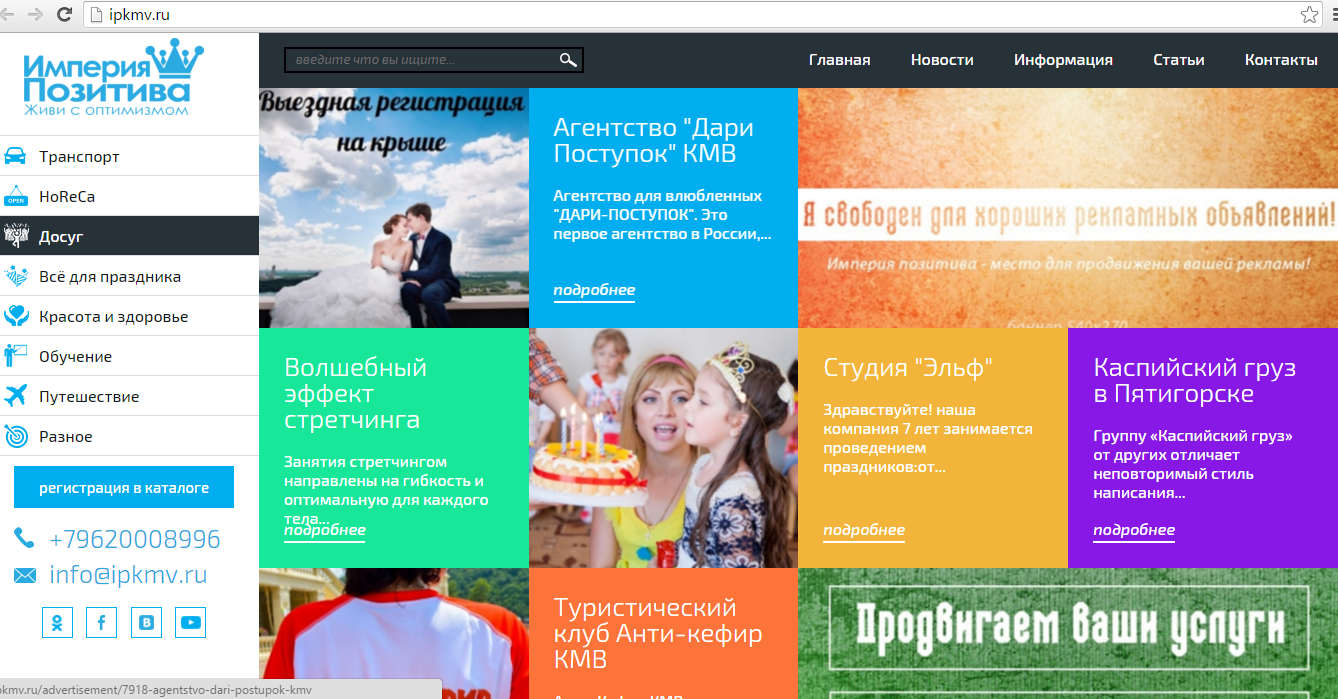This screenshot has height=699, width=1338.
Task: Click the OPEN sign icon beside HoReCa
Action: 15,196
